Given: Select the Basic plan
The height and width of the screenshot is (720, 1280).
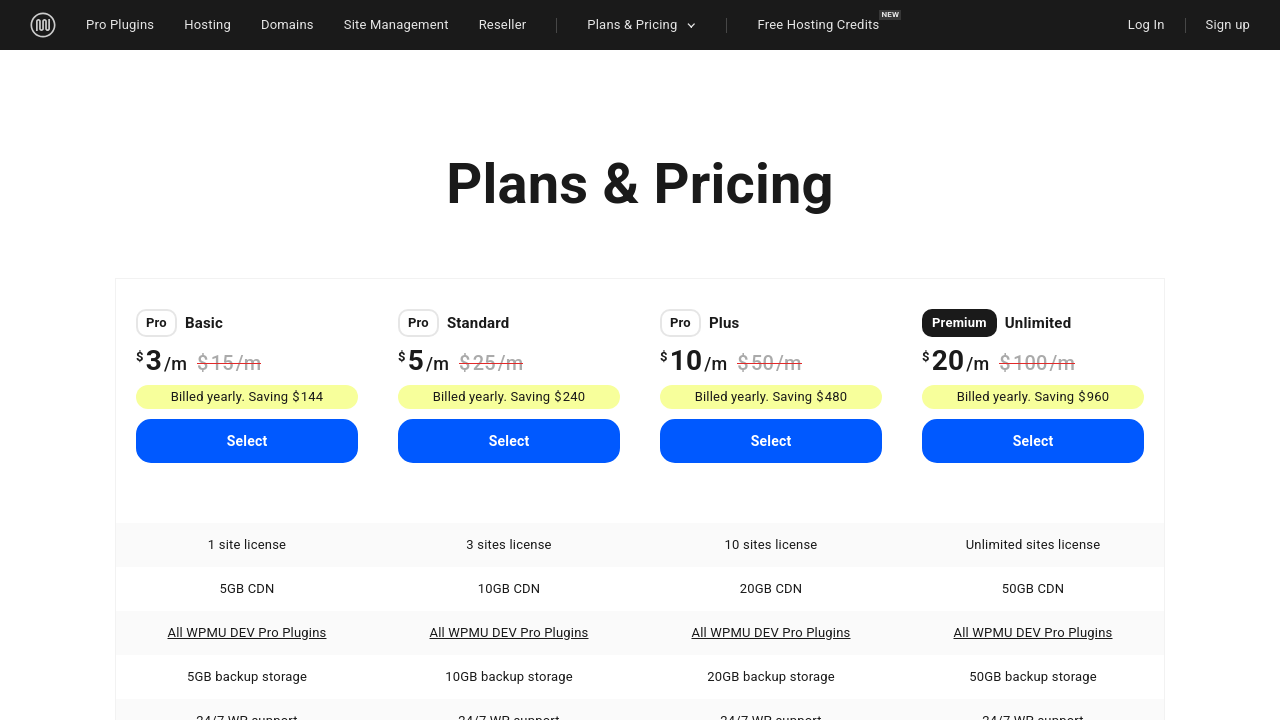Looking at the screenshot, I should click(247, 441).
